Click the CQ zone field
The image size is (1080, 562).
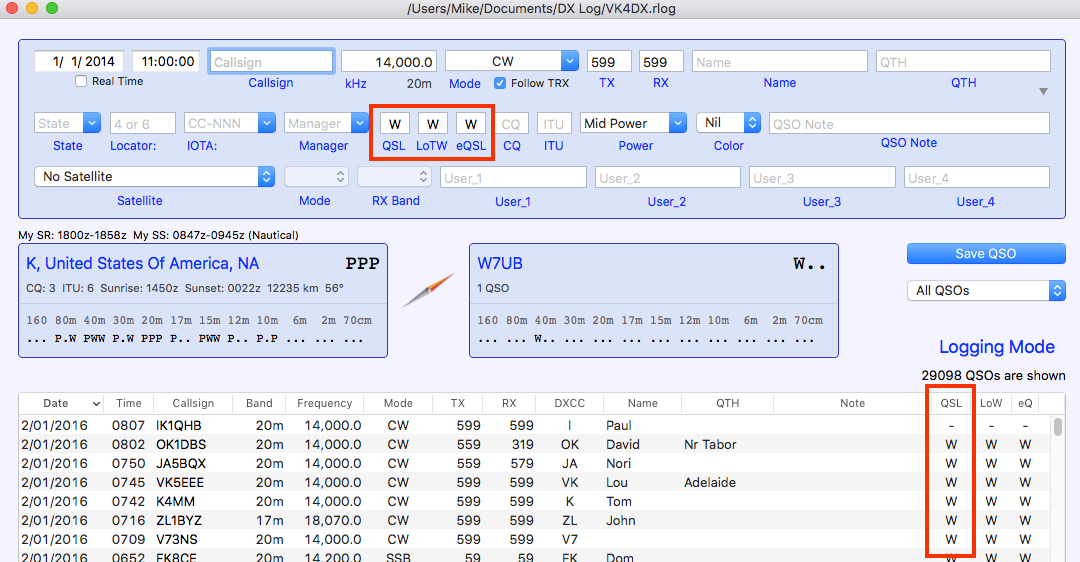point(511,124)
